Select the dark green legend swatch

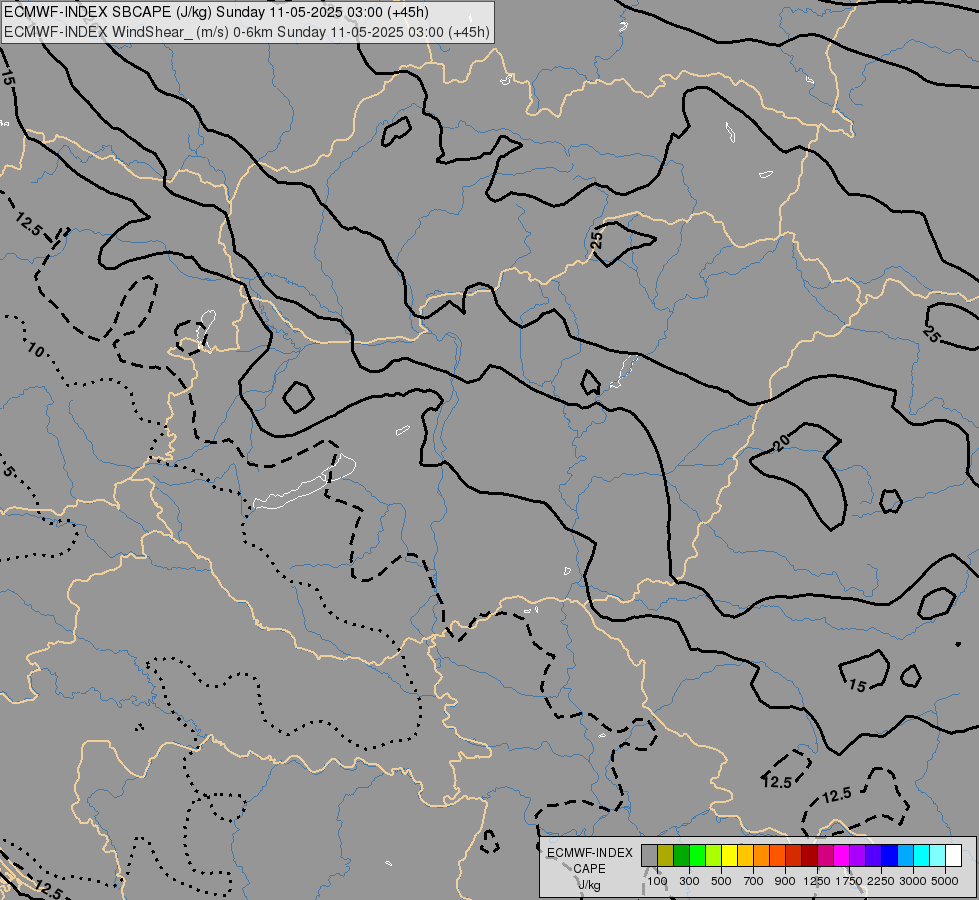(x=681, y=856)
